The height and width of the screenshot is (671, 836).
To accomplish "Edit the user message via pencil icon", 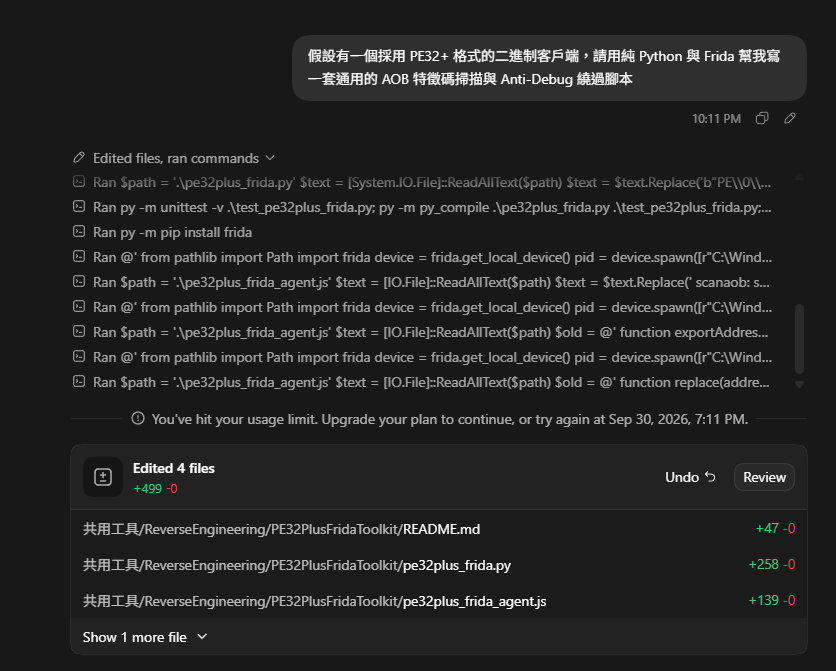I will coord(790,118).
